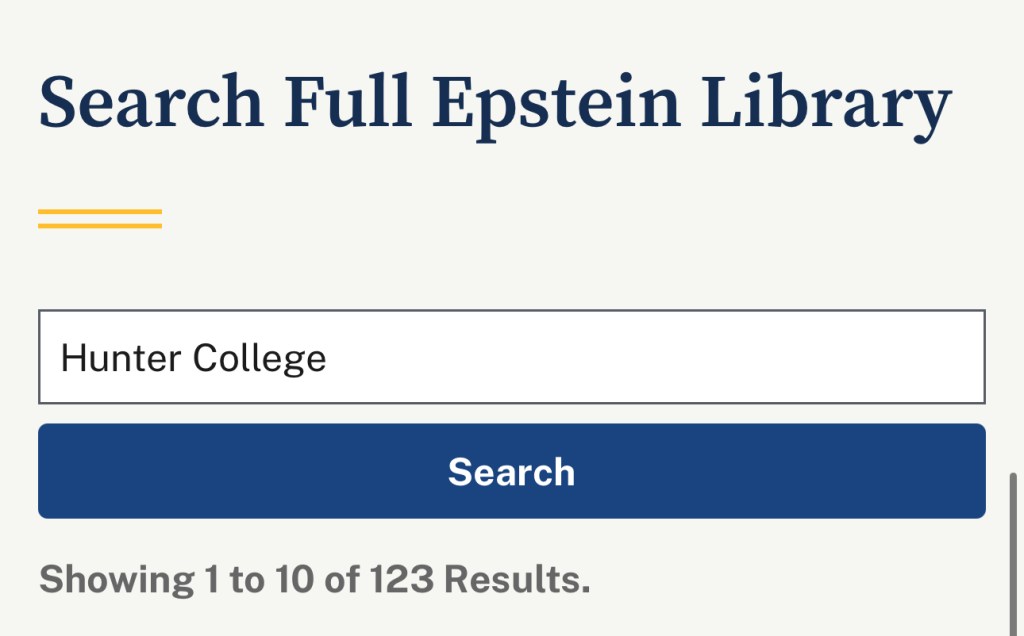Click the number '123' in the results count

(x=402, y=579)
